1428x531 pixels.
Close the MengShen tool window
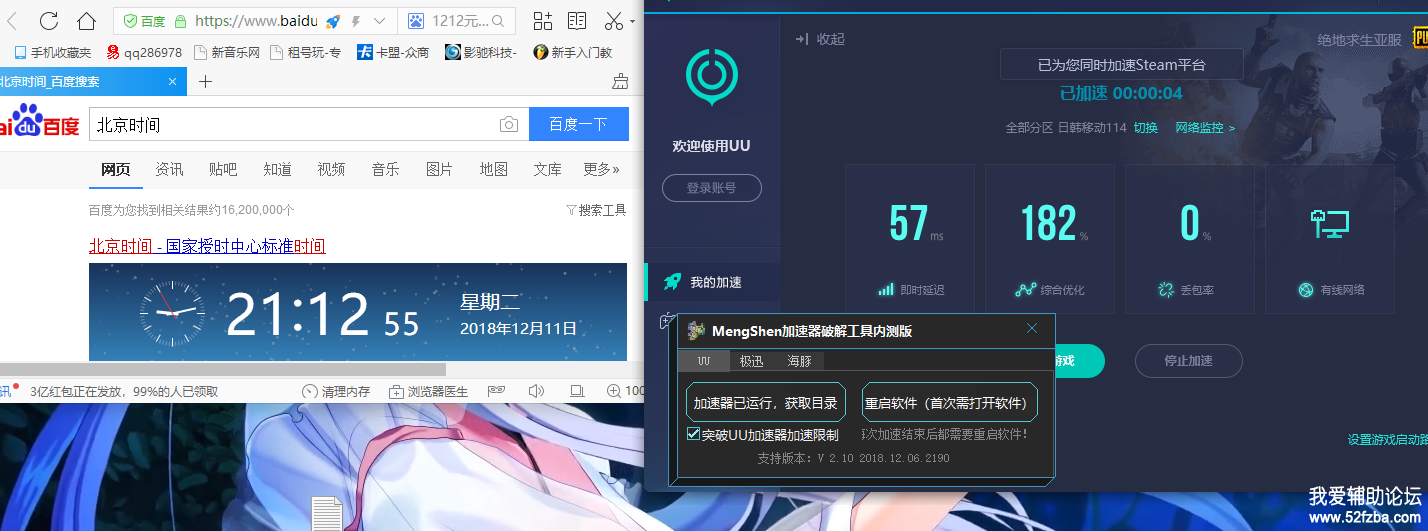click(x=1032, y=329)
